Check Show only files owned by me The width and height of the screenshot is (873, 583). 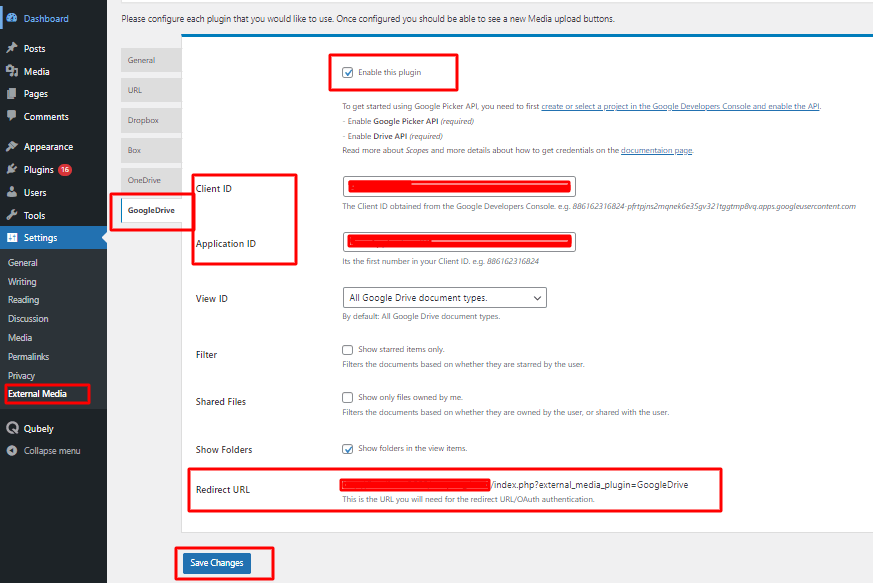point(347,398)
